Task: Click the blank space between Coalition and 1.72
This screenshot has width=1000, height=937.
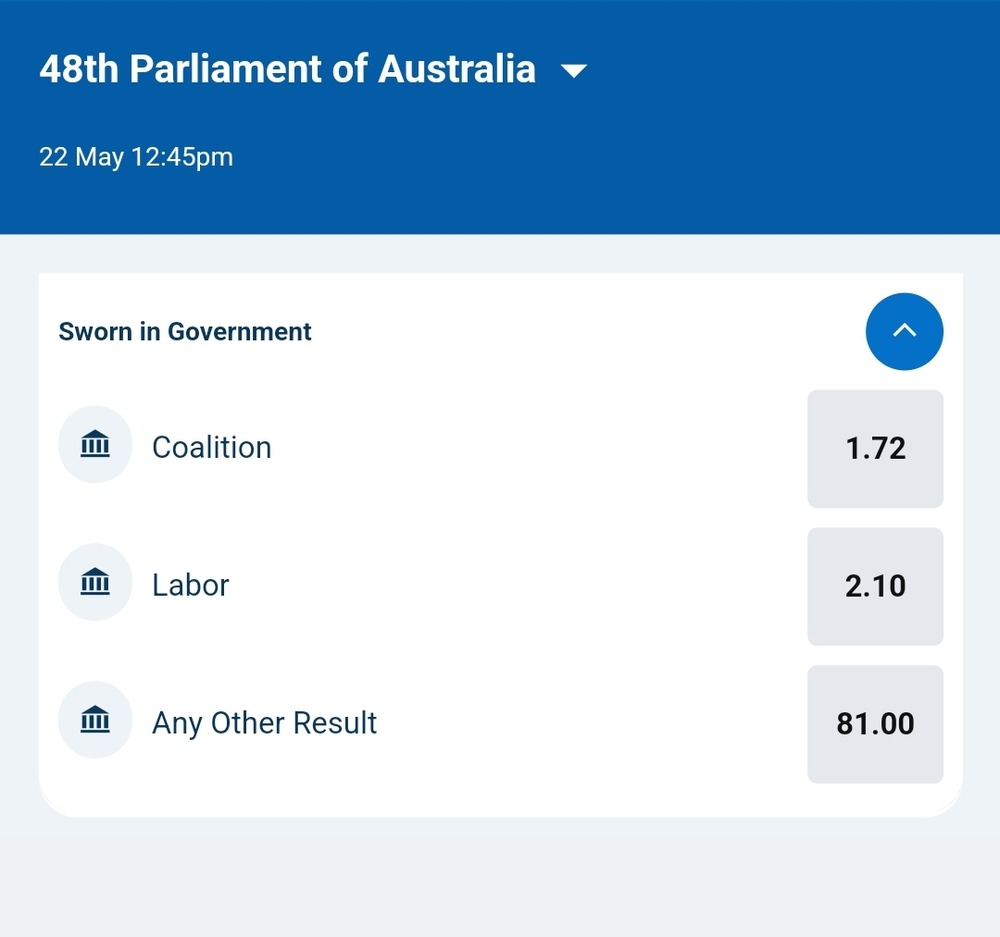Action: [540, 447]
